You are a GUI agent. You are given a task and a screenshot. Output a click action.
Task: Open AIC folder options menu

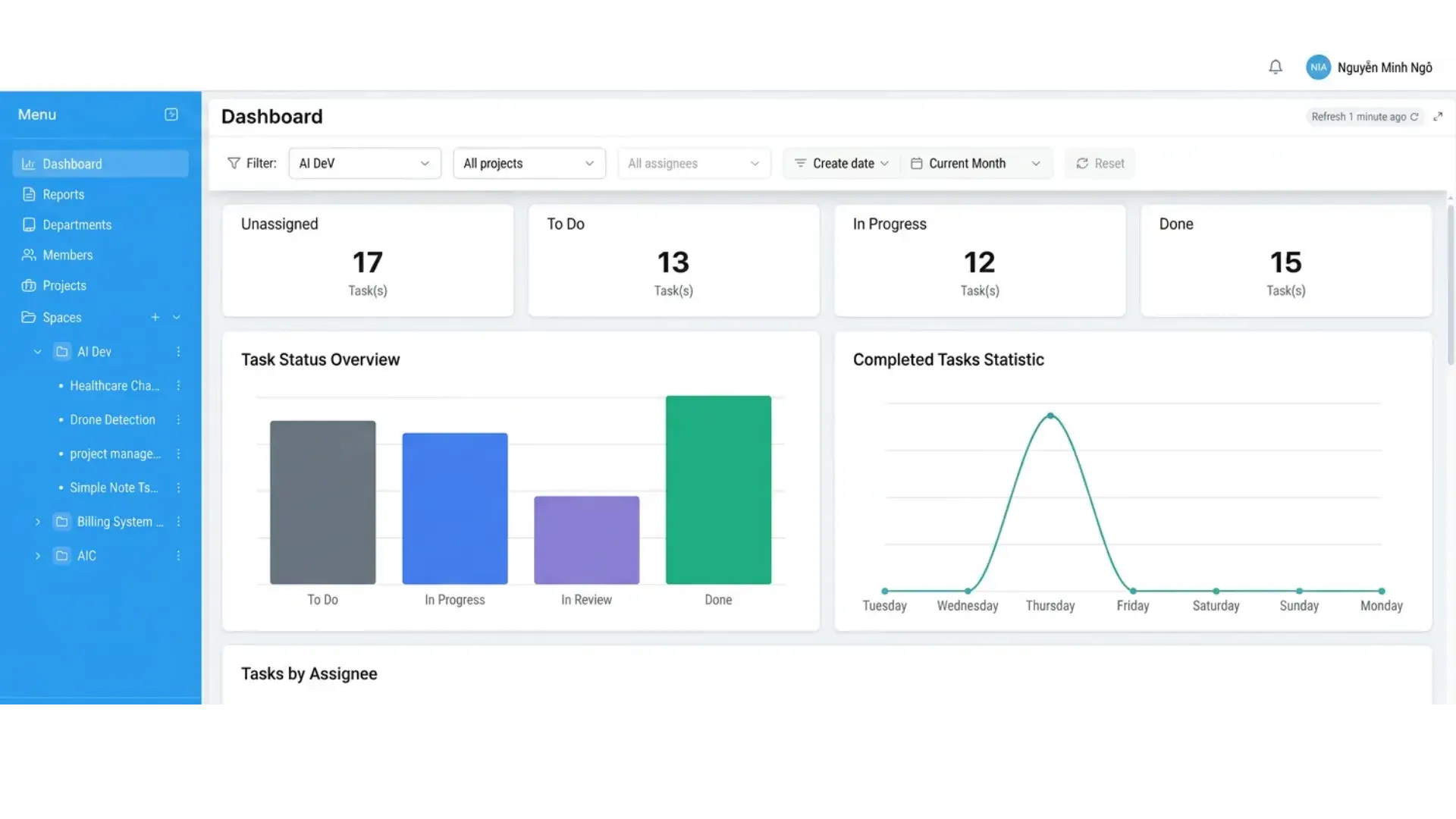[178, 556]
